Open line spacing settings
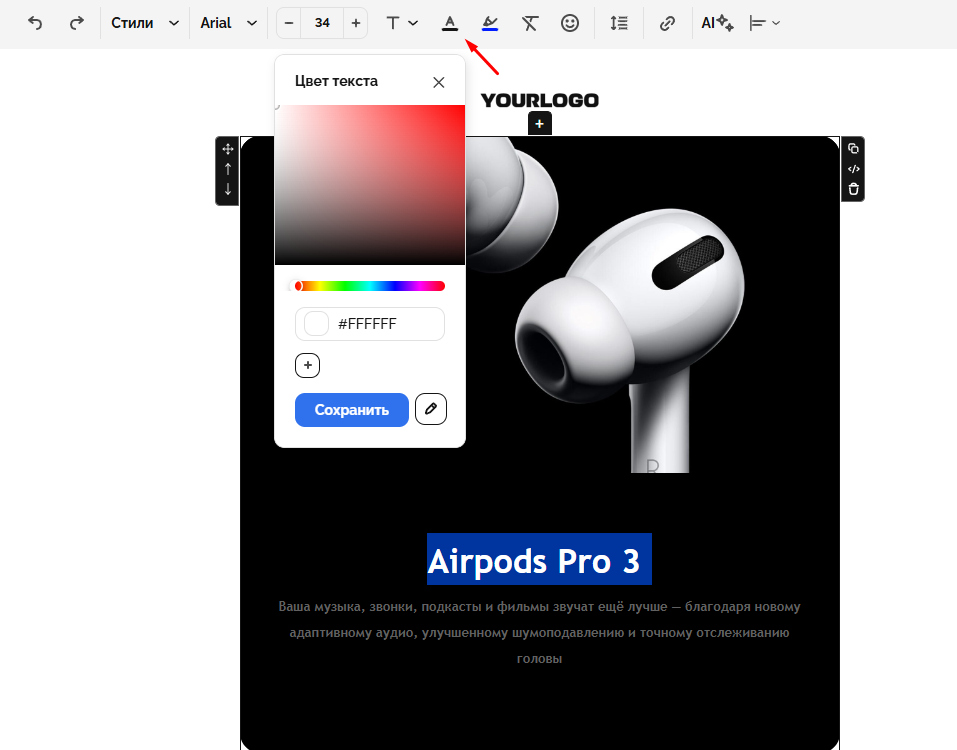This screenshot has height=750, width=957. pyautogui.click(x=619, y=23)
